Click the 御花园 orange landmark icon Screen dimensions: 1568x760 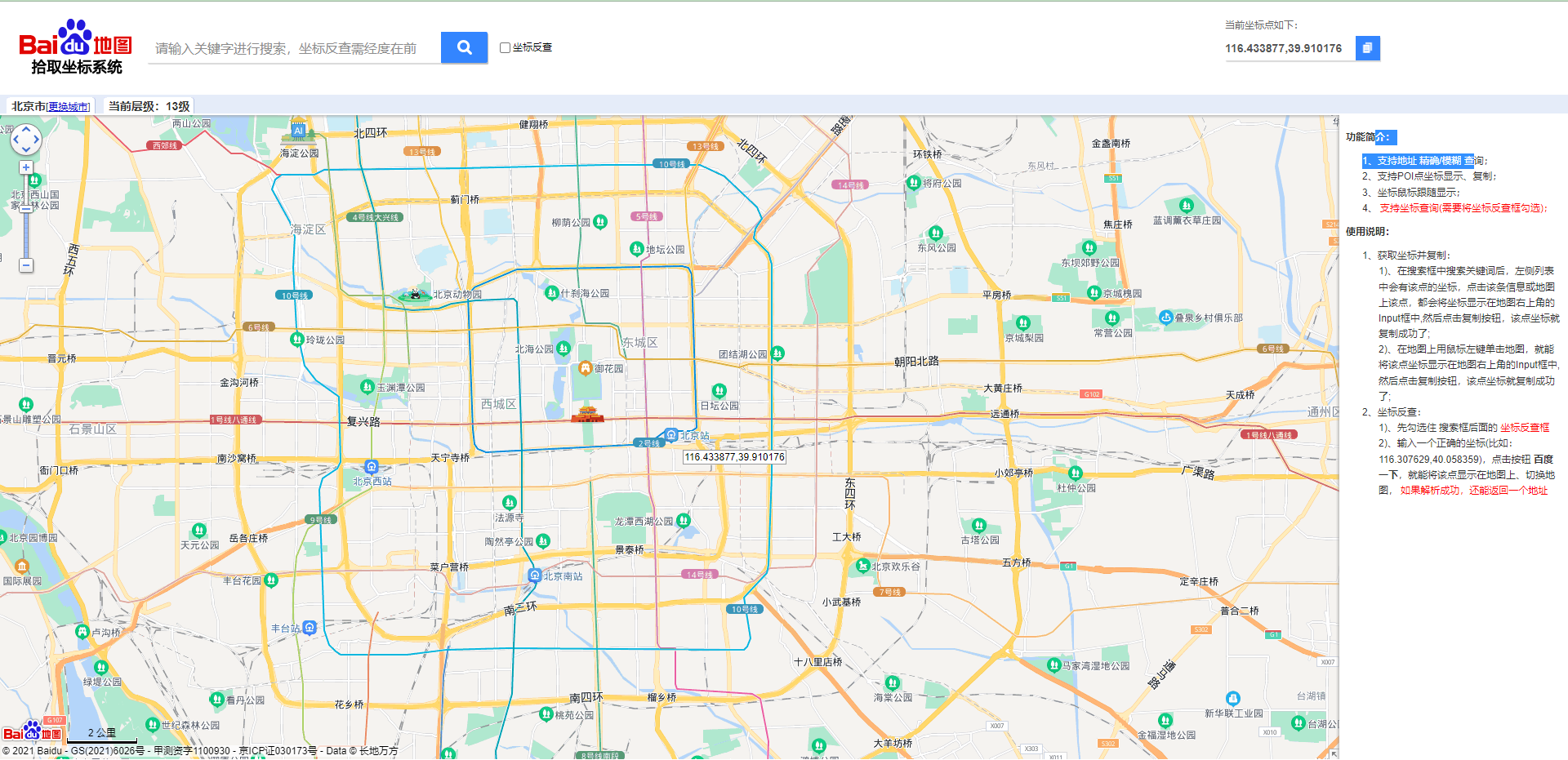tap(586, 368)
